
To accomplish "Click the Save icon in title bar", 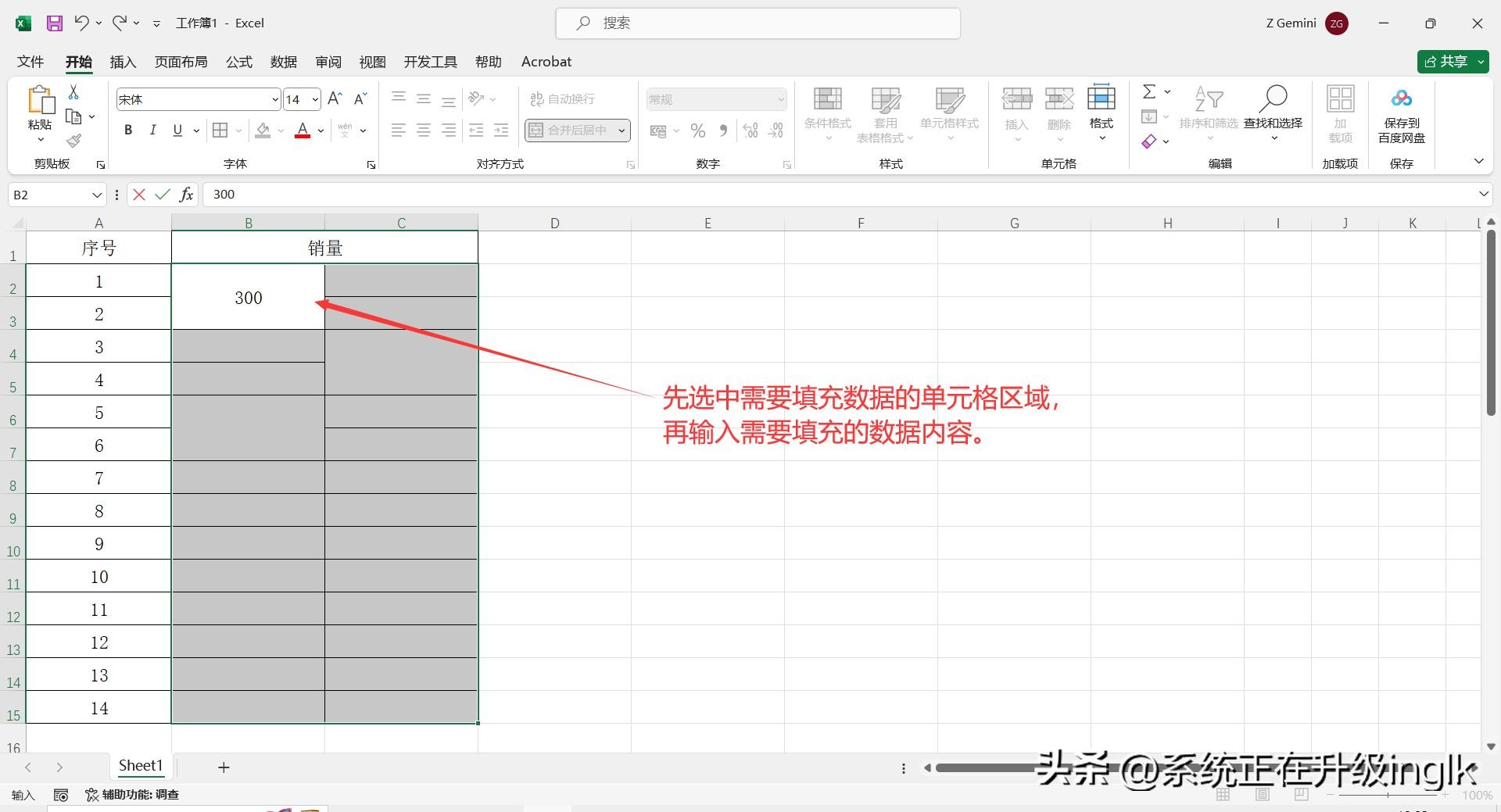I will point(54,23).
